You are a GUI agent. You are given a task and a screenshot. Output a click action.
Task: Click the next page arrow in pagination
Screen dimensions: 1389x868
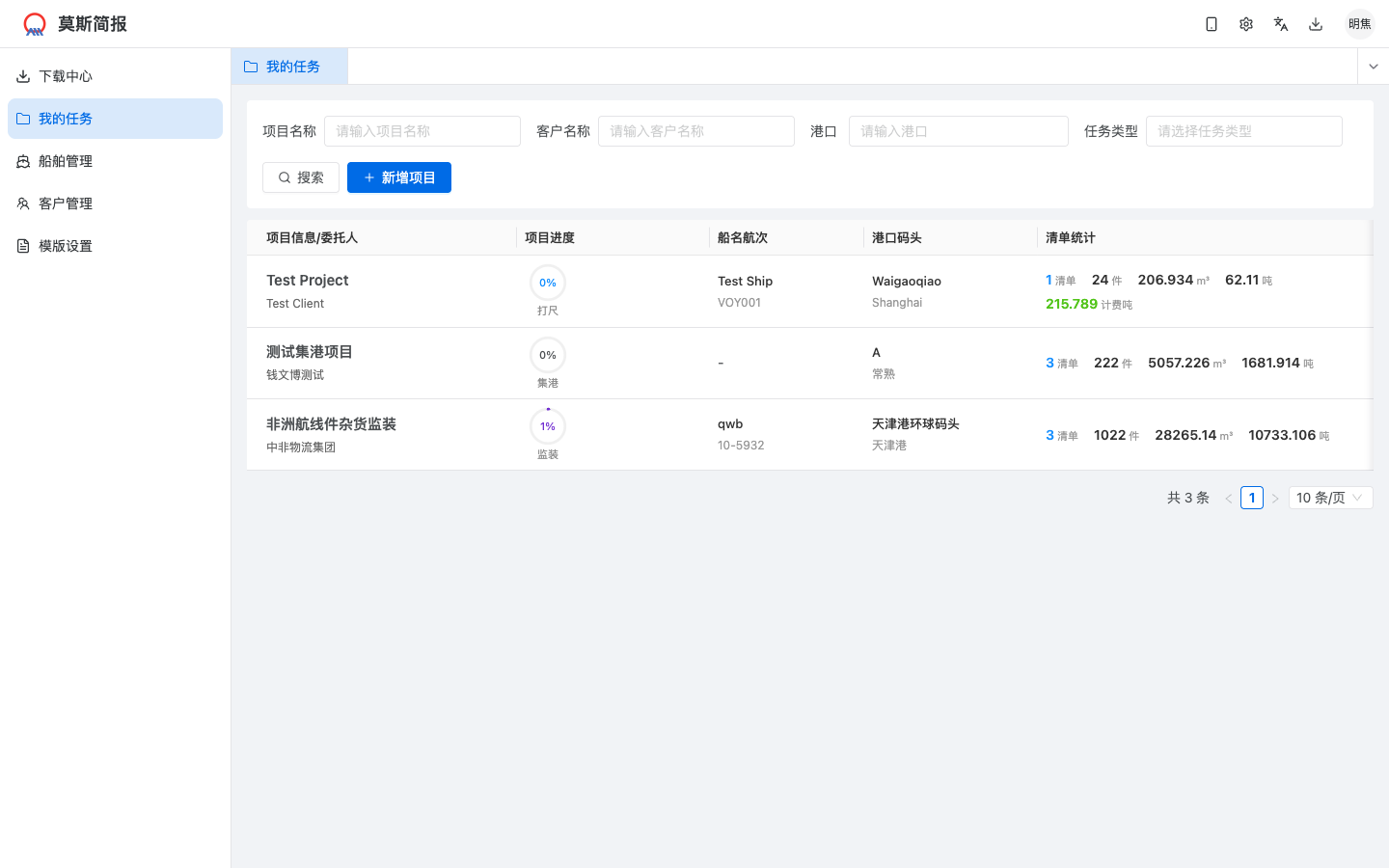(x=1275, y=497)
